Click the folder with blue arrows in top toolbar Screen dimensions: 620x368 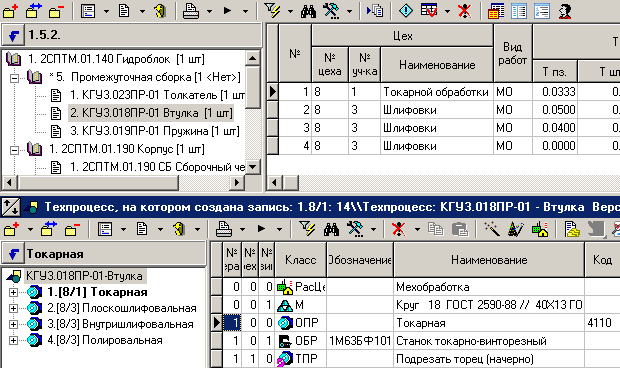pos(34,11)
